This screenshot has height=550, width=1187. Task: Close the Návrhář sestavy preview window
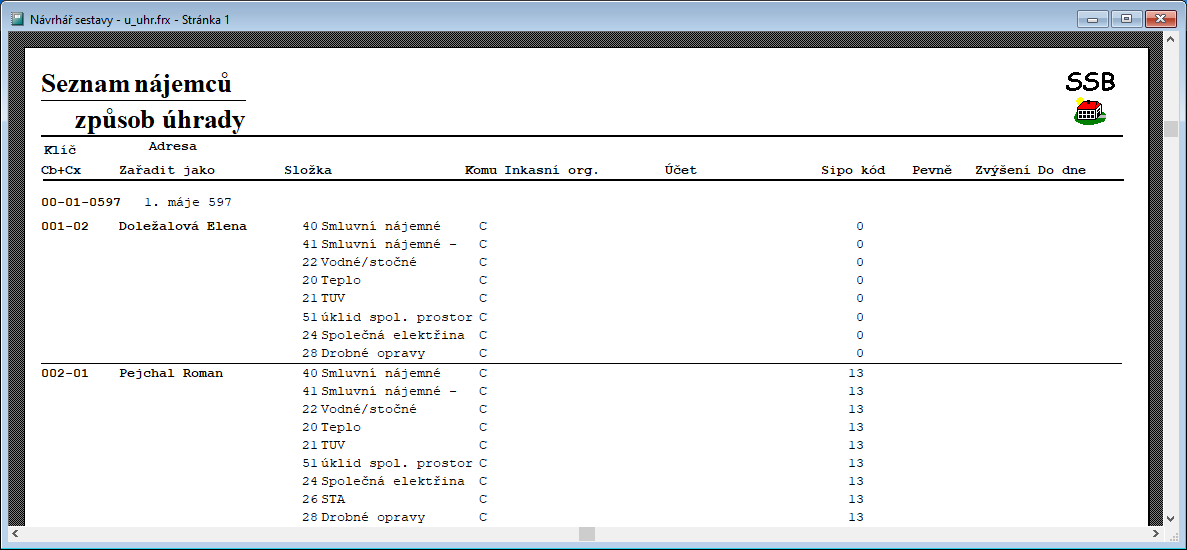point(1160,18)
